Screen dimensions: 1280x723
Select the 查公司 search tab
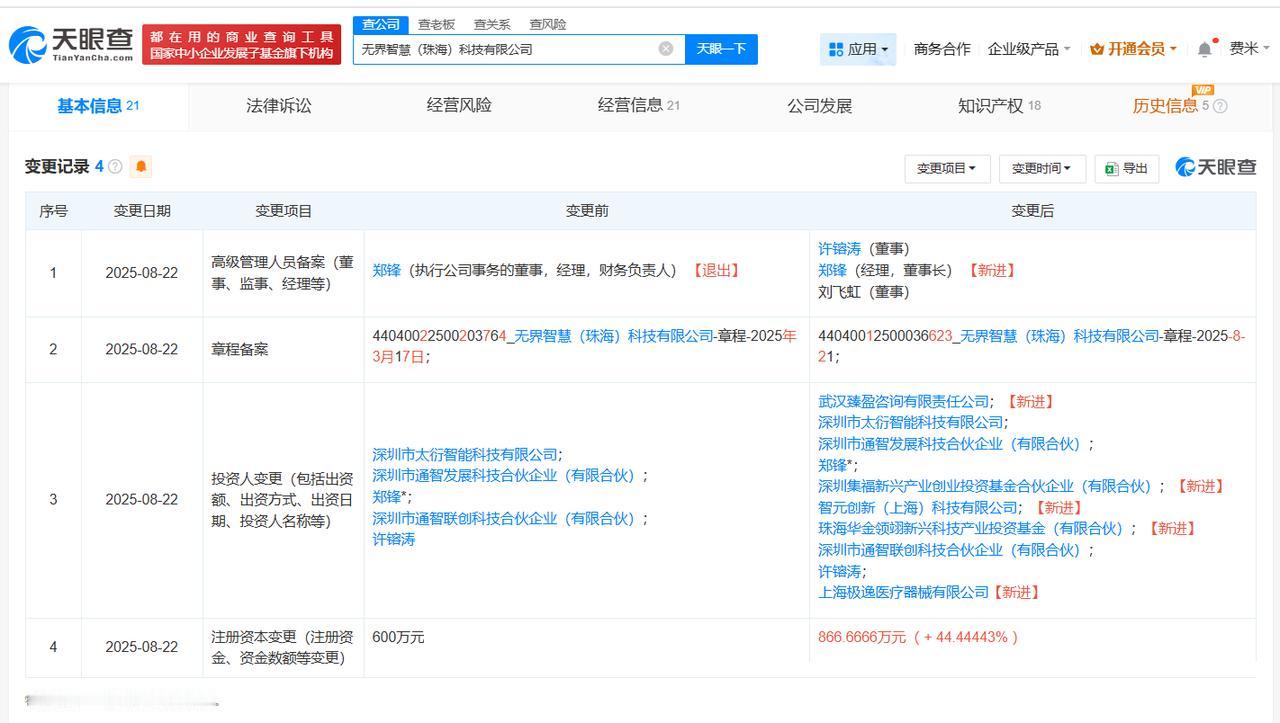pos(381,24)
